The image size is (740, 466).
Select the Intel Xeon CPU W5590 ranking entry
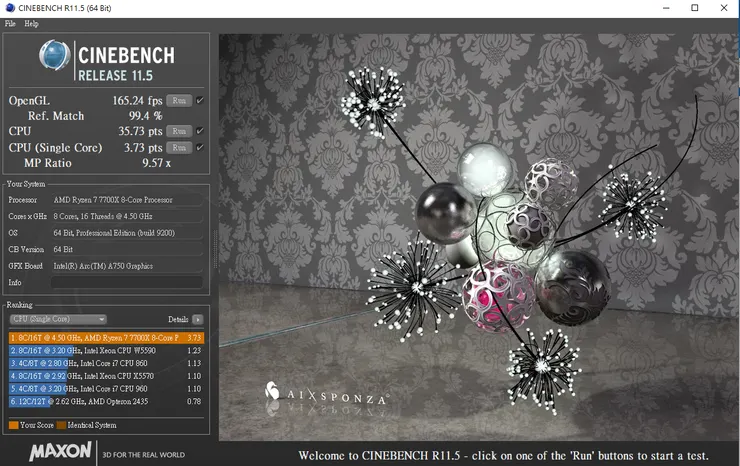[x=106, y=351]
